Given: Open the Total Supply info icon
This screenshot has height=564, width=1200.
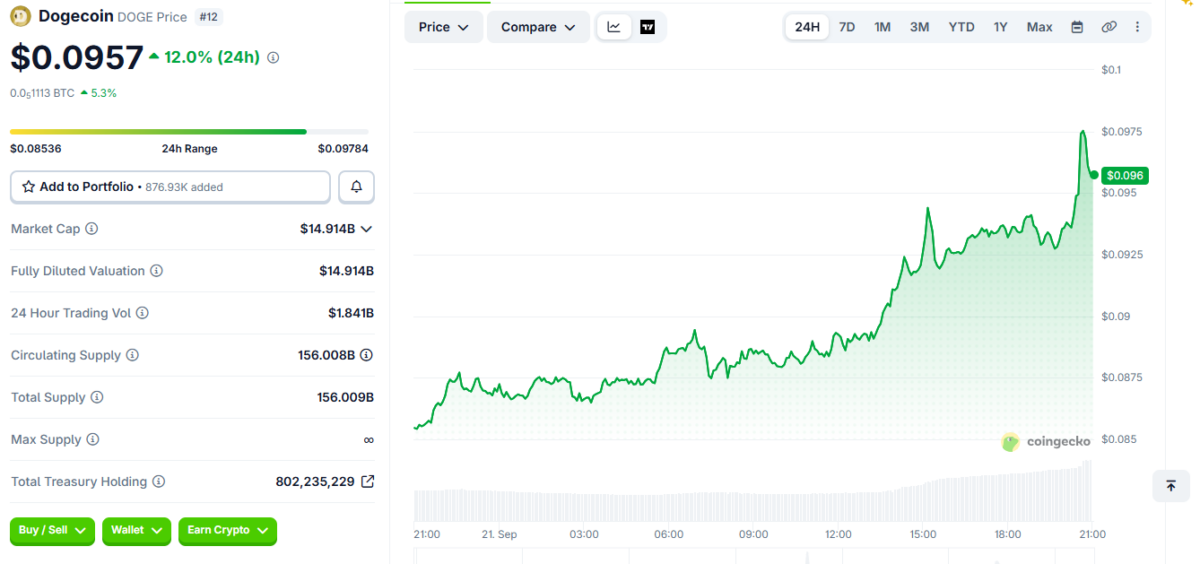Looking at the screenshot, I should point(97,397).
